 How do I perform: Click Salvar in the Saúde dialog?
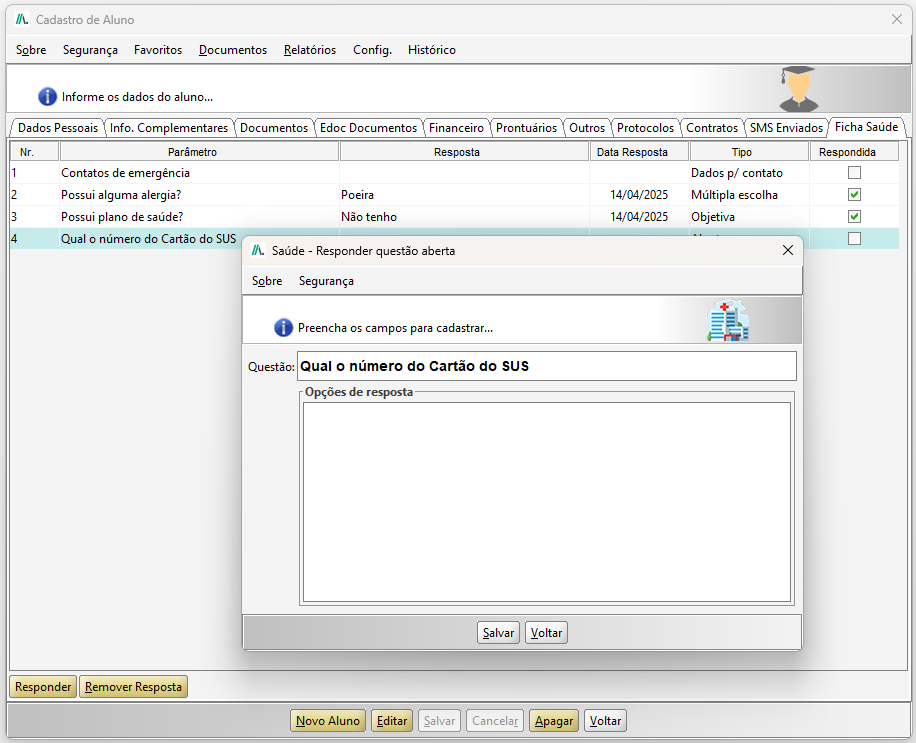(498, 633)
